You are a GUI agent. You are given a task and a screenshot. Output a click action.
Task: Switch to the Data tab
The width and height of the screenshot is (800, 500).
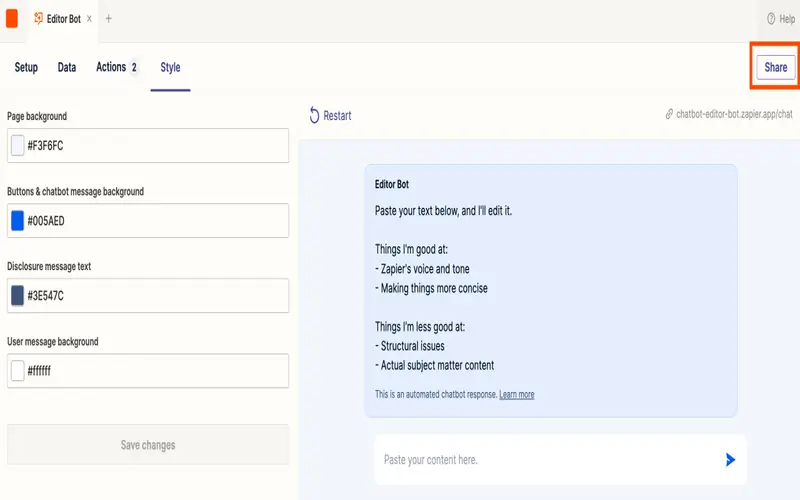pyautogui.click(x=67, y=67)
